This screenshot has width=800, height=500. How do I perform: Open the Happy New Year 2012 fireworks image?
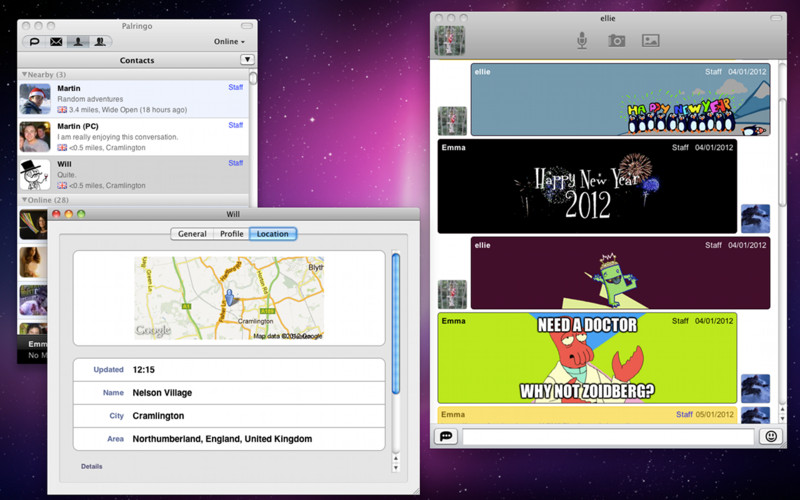[587, 186]
